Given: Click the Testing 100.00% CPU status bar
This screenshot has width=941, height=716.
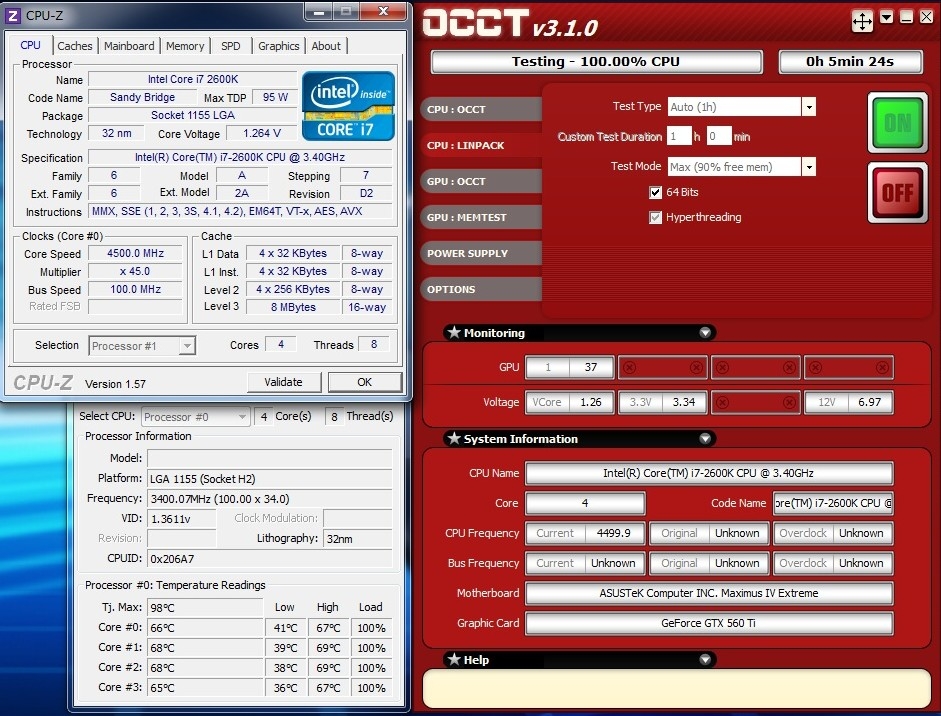Looking at the screenshot, I should click(597, 62).
